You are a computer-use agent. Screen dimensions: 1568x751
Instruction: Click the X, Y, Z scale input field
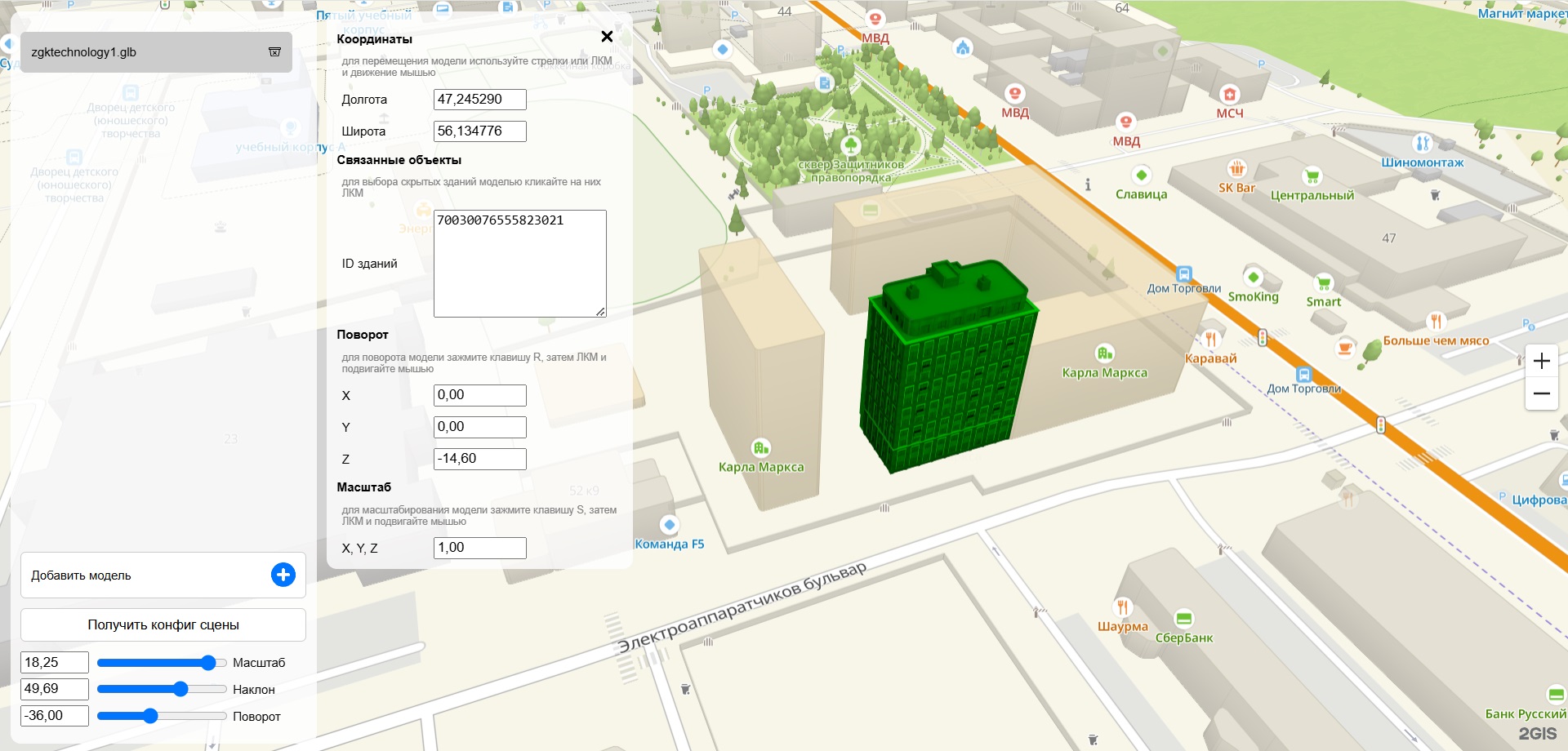[x=479, y=548]
